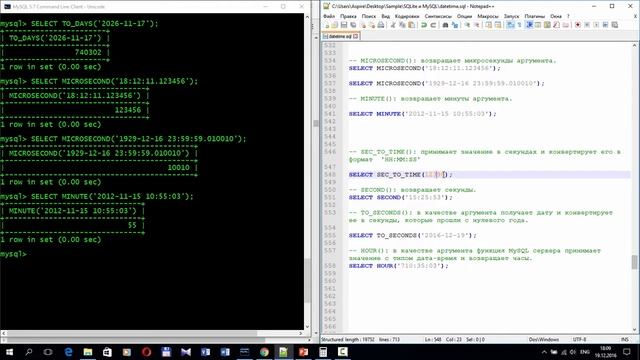
Task: Click the Save recorded macro icon
Action: (x=614, y=25)
